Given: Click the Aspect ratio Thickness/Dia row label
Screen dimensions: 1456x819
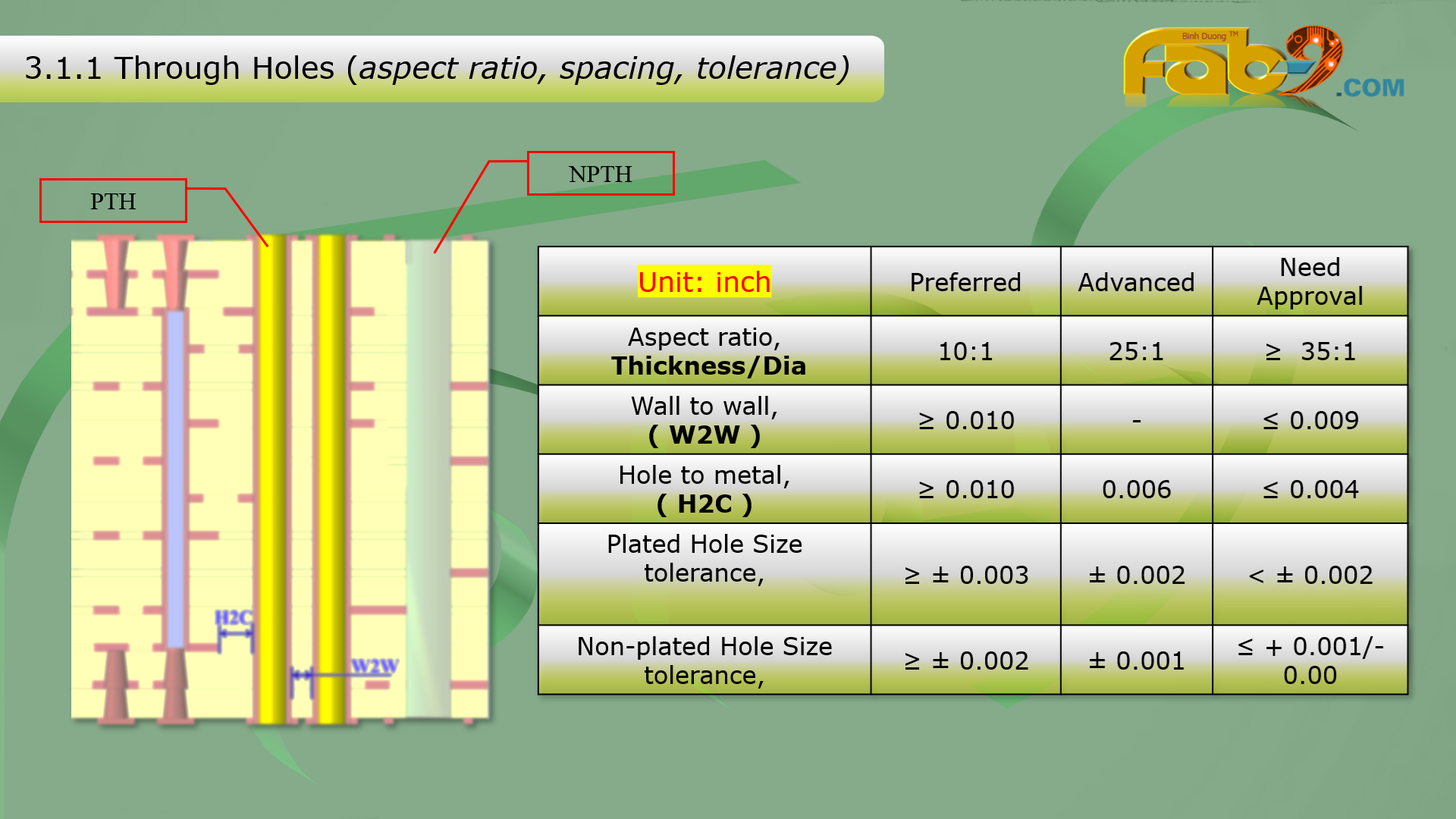Looking at the screenshot, I should 704,351.
